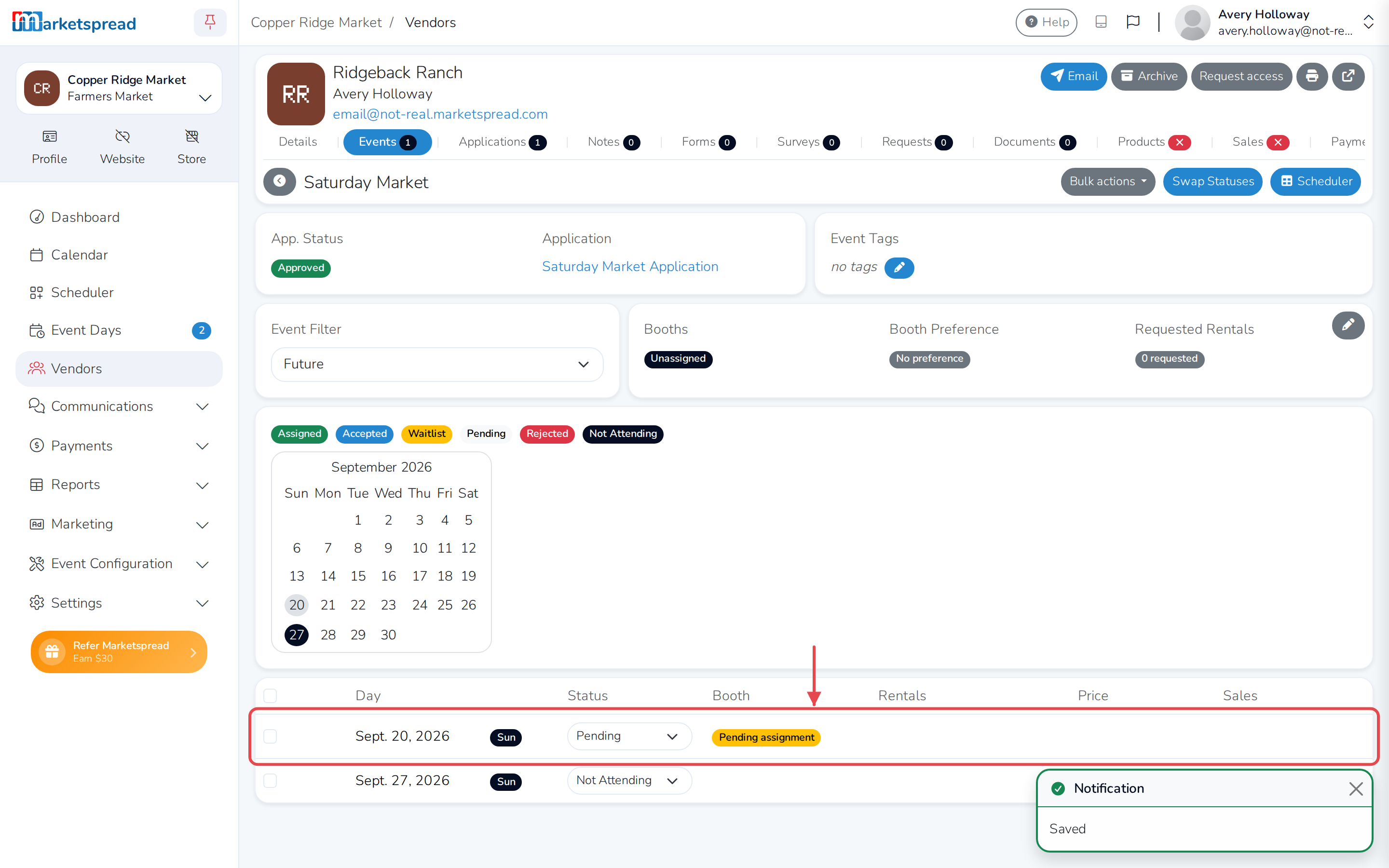Open the Not Attending status dropdown
The height and width of the screenshot is (868, 1389).
[629, 780]
